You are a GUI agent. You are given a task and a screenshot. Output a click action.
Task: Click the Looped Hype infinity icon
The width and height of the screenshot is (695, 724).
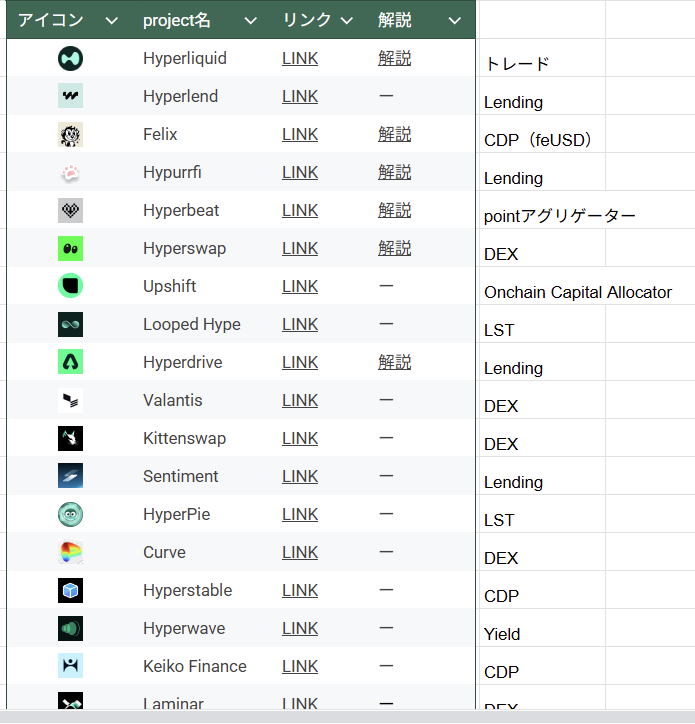[70, 324]
